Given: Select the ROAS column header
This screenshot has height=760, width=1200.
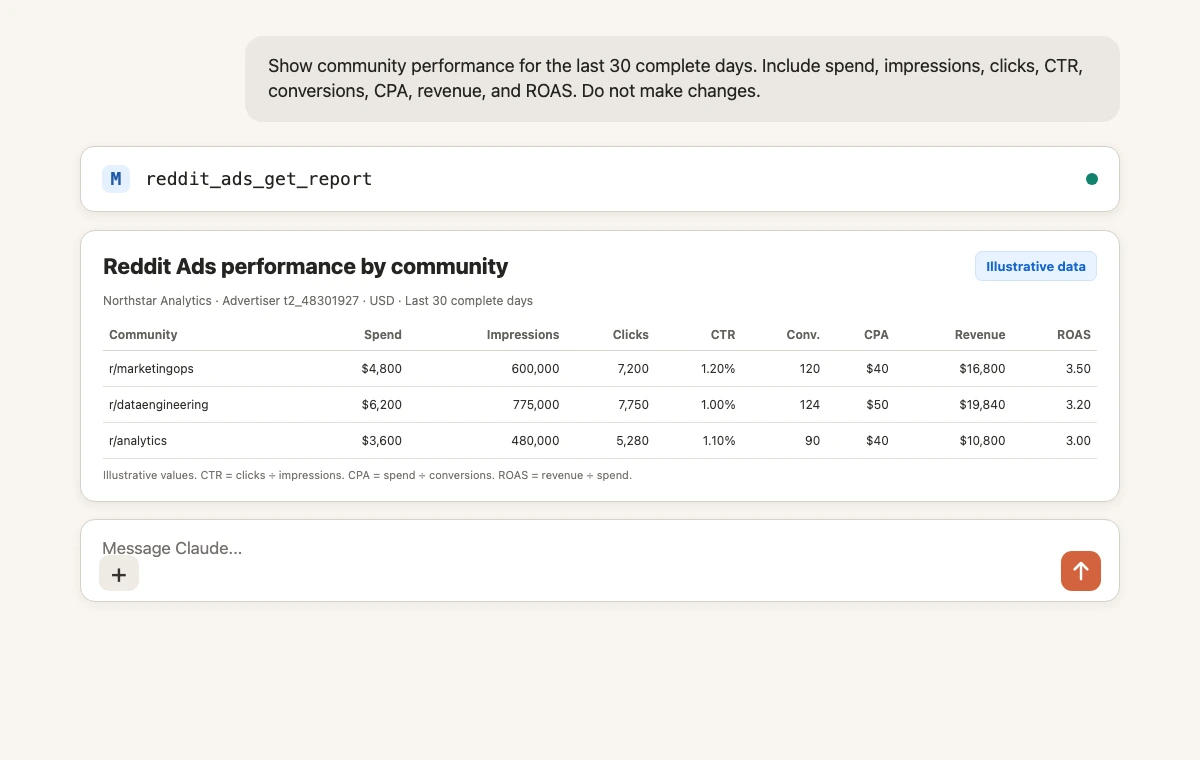Looking at the screenshot, I should point(1074,335).
